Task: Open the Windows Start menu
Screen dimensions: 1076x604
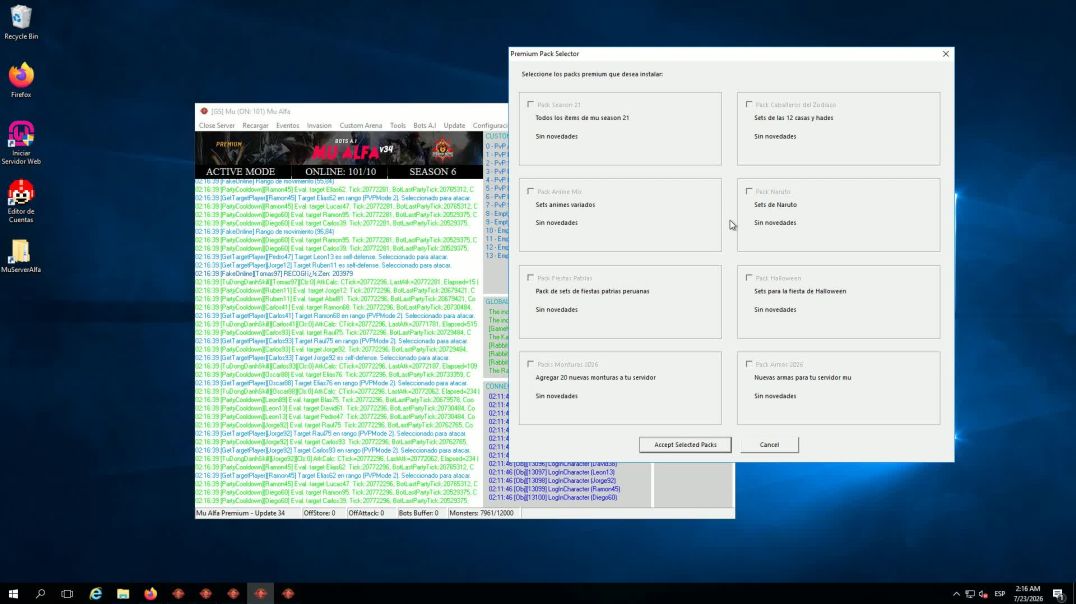Action: click(x=13, y=594)
